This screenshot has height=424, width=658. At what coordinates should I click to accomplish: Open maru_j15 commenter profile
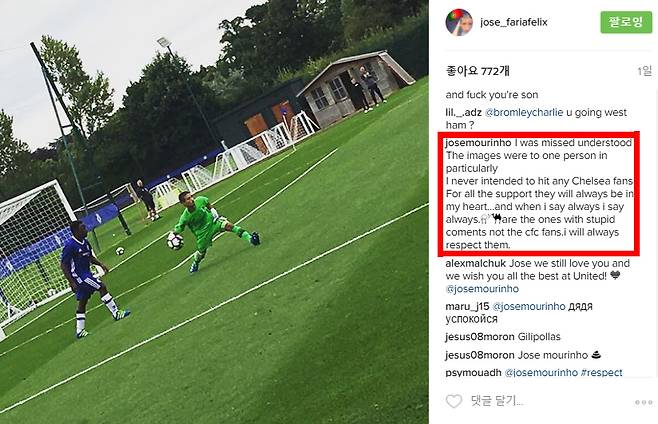click(x=467, y=306)
